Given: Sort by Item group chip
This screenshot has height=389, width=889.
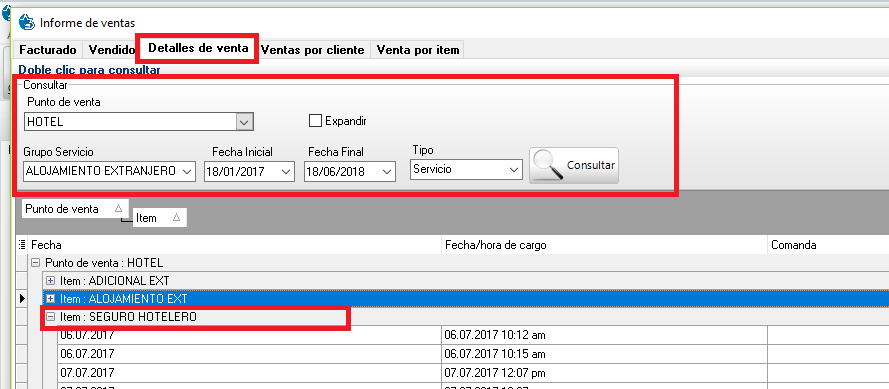Looking at the screenshot, I should coord(159,218).
